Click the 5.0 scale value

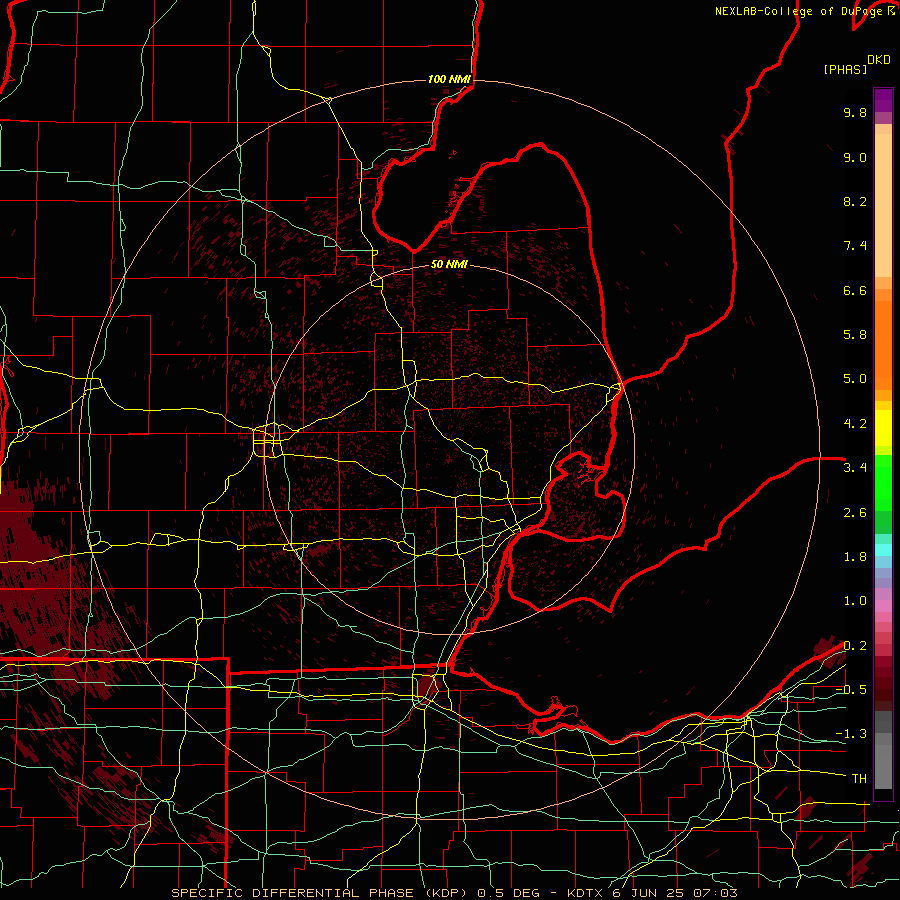pos(855,379)
